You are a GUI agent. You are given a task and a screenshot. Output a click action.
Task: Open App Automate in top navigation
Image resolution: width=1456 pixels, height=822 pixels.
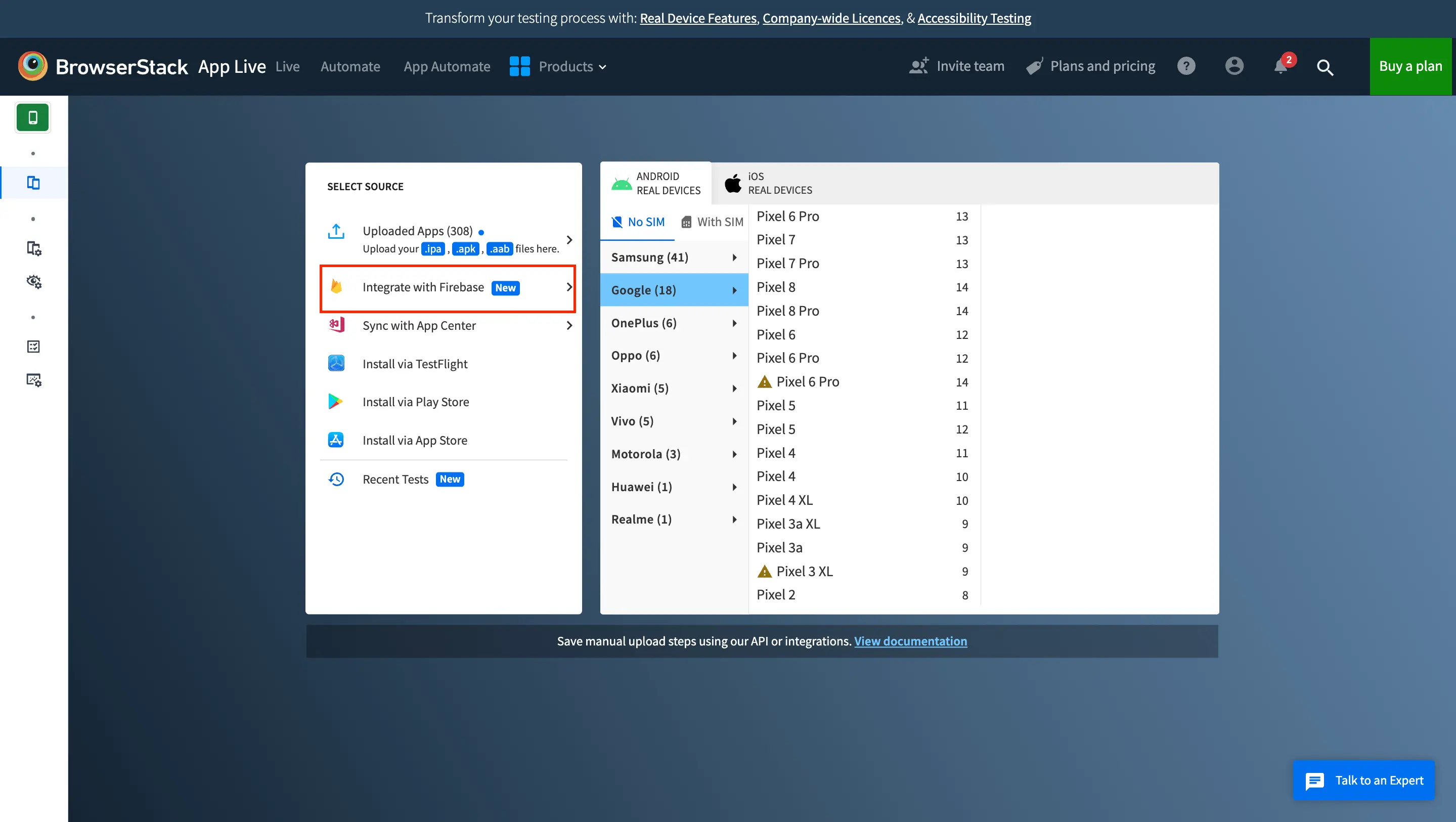click(447, 66)
